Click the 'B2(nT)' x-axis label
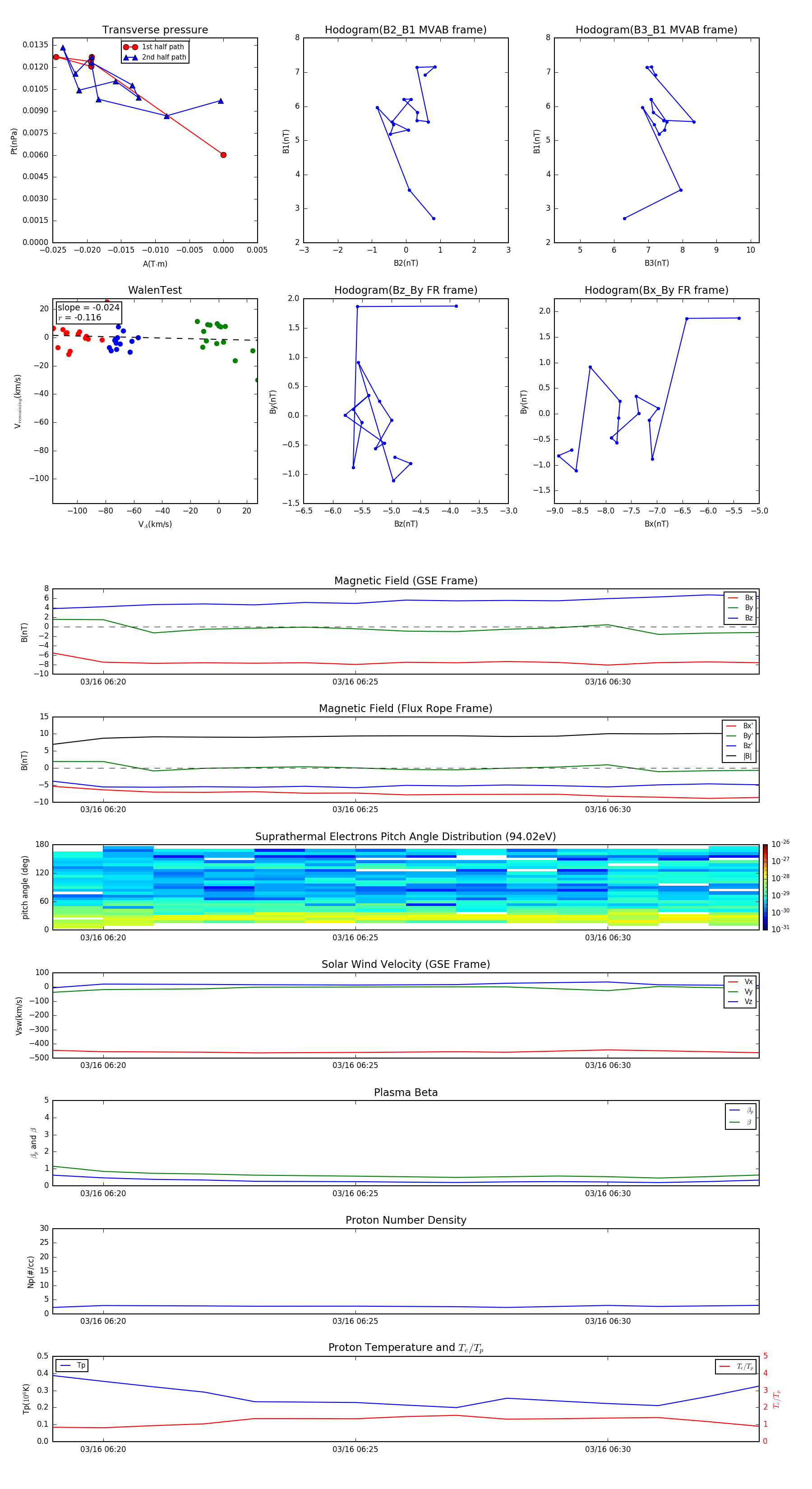 406,263
